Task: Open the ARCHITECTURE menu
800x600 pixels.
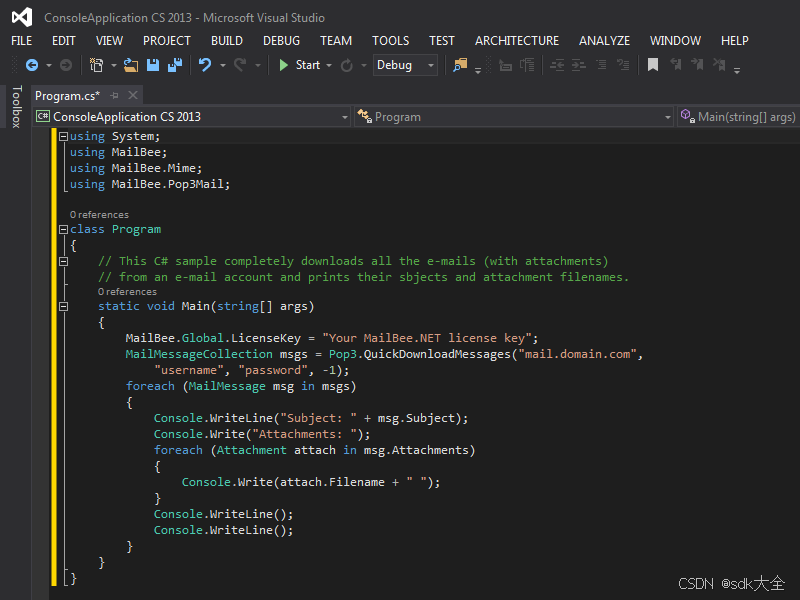Action: (x=517, y=41)
